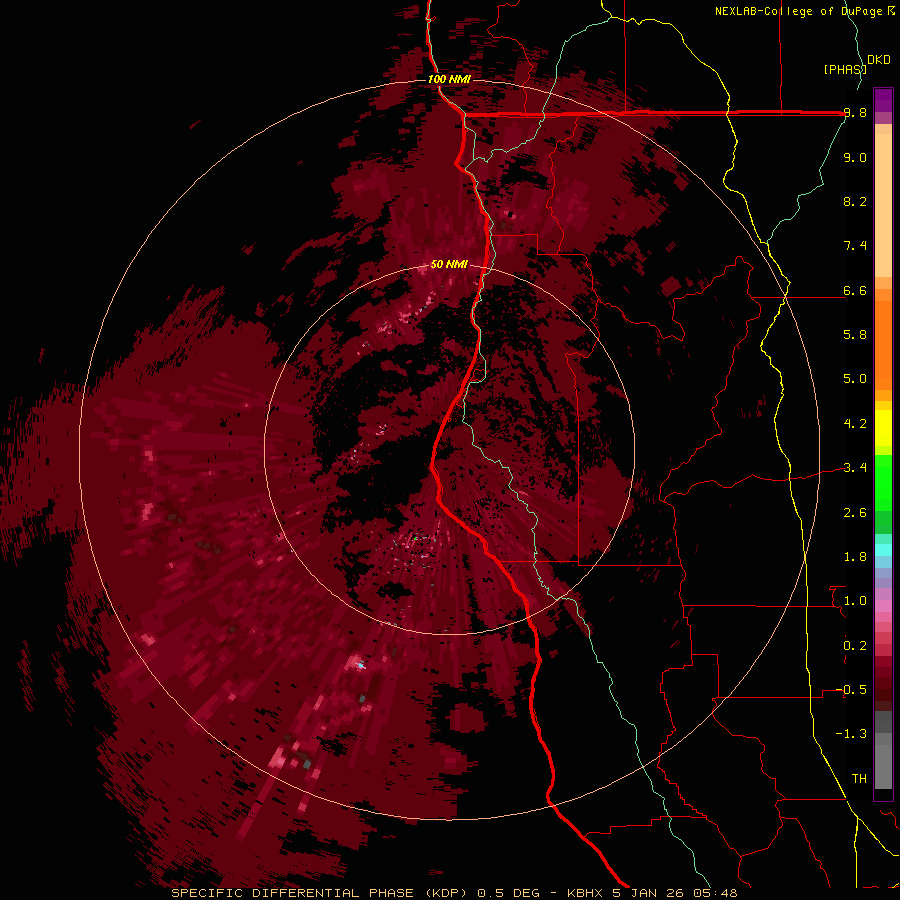Click the 8.2 scale value
This screenshot has height=900, width=900.
pyautogui.click(x=855, y=201)
